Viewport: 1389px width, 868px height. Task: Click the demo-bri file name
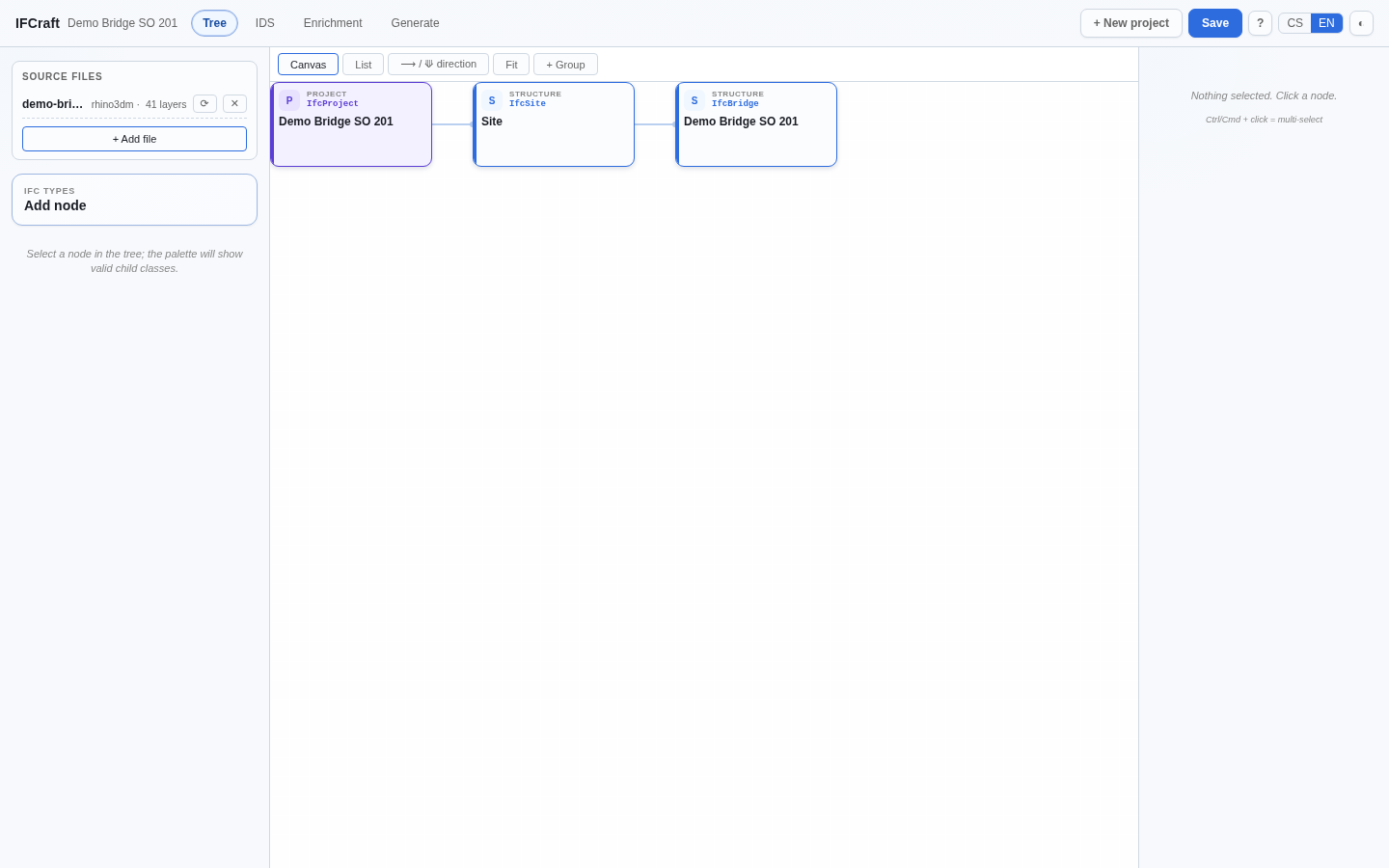52,104
